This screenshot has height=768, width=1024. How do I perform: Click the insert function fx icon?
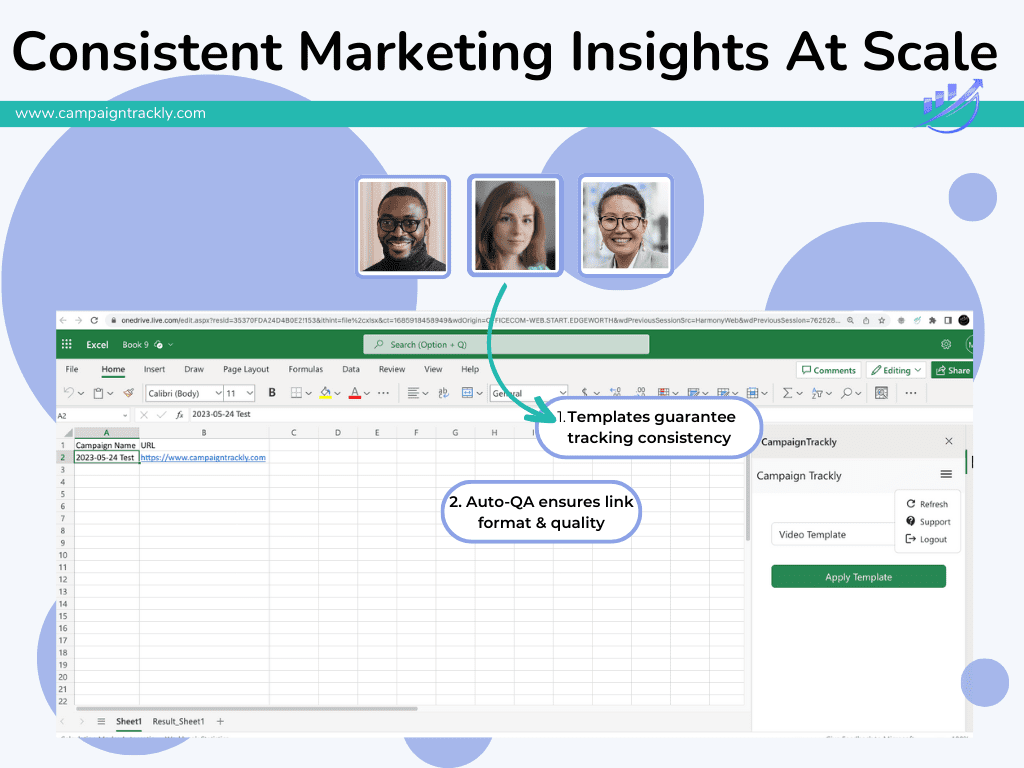(x=179, y=415)
